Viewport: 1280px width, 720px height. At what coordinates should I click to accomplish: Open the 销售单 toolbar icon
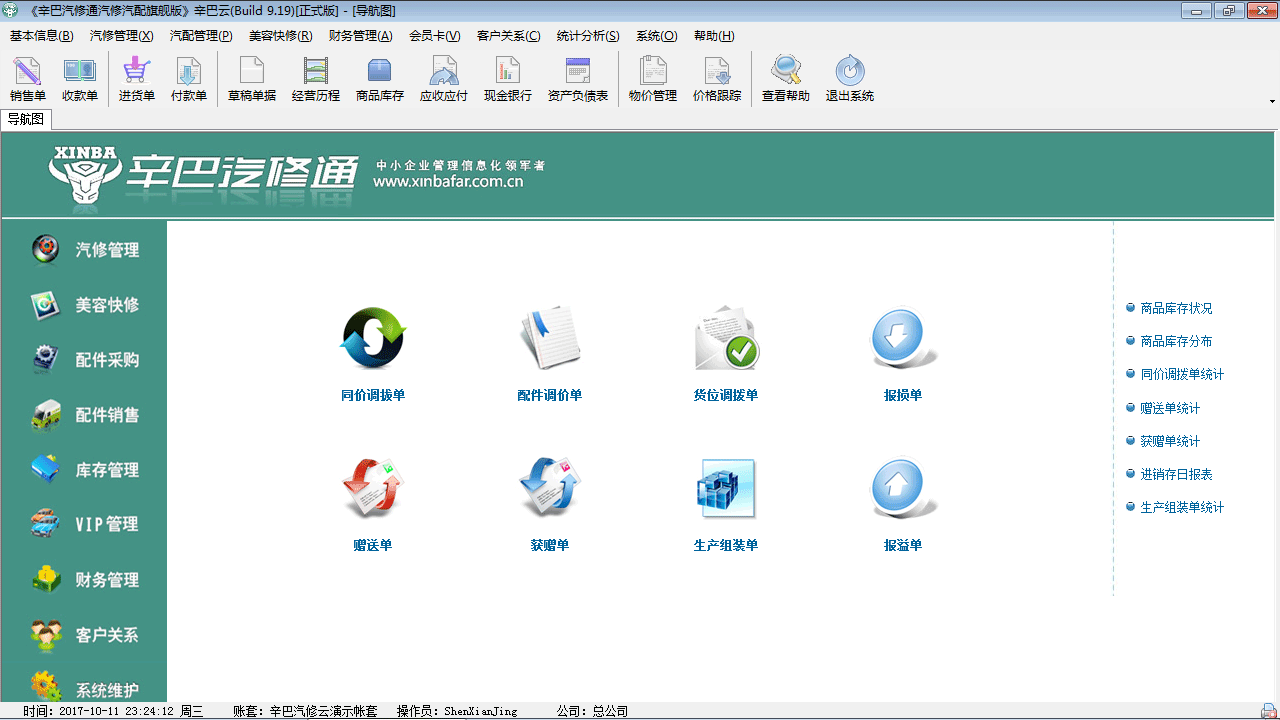tap(28, 79)
